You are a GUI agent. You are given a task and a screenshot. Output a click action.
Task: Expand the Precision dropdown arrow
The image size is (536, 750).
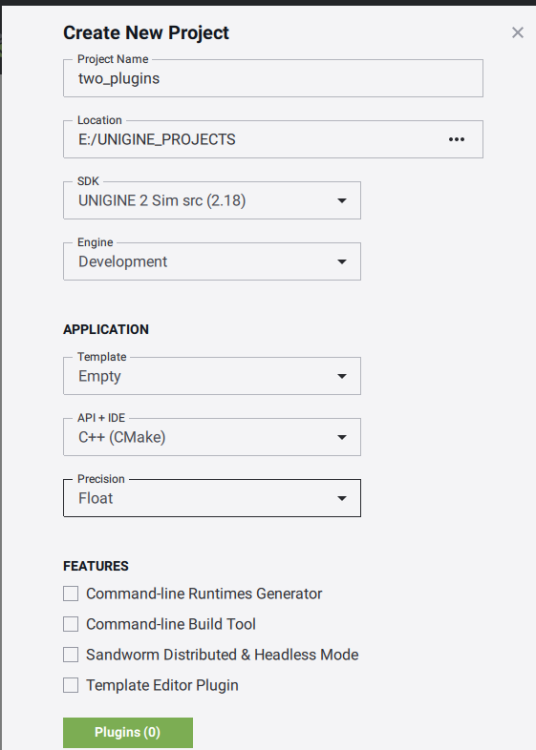click(x=341, y=498)
